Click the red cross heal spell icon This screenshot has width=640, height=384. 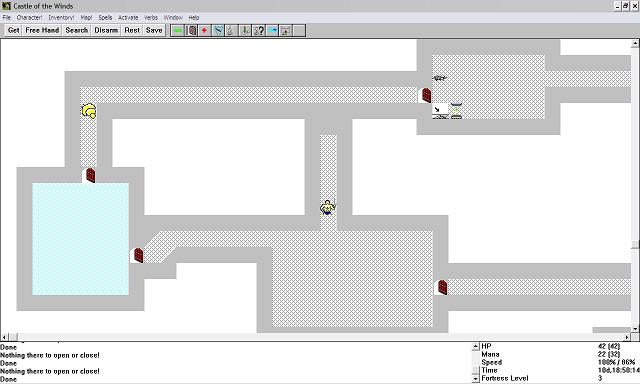click(204, 30)
